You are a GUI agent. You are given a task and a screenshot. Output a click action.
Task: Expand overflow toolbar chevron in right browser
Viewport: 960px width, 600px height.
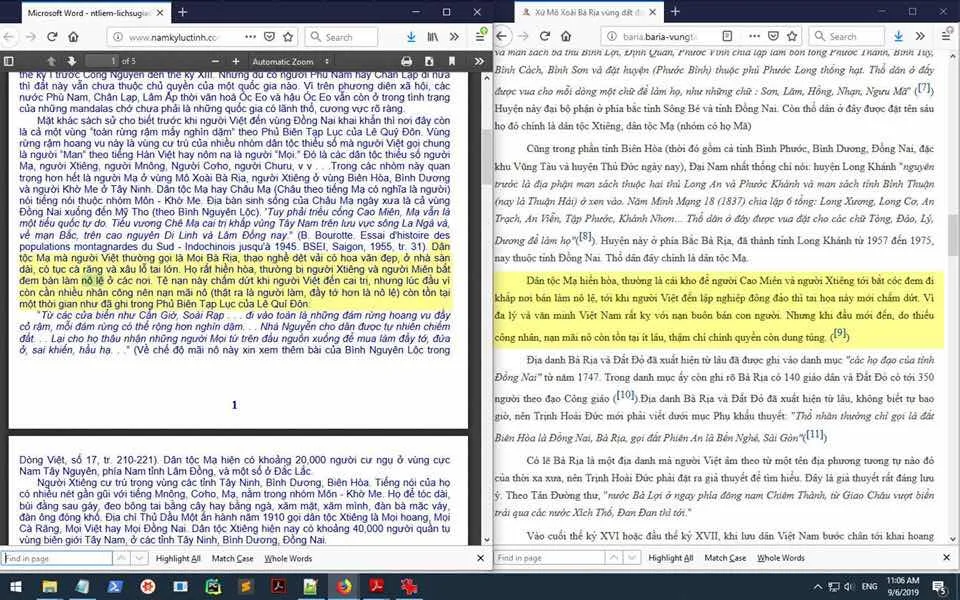tap(920, 36)
